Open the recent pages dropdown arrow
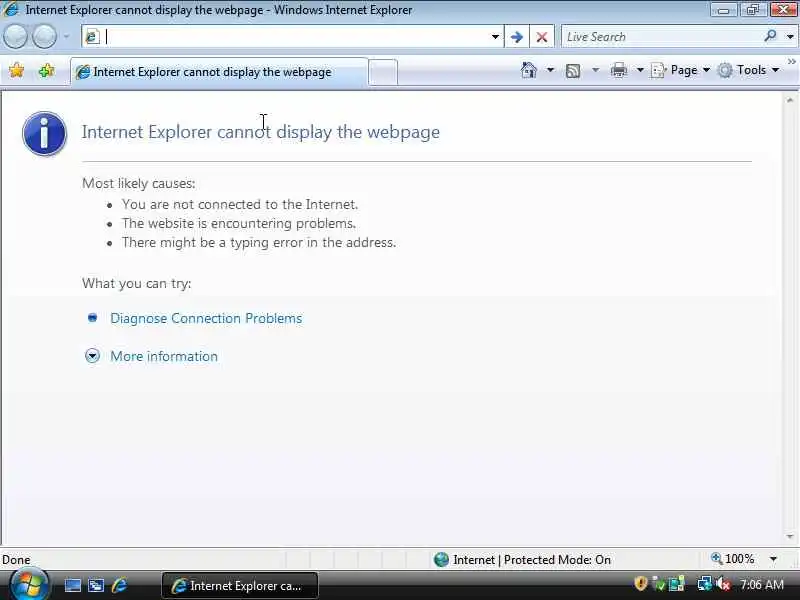The height and width of the screenshot is (600, 800). [66, 36]
